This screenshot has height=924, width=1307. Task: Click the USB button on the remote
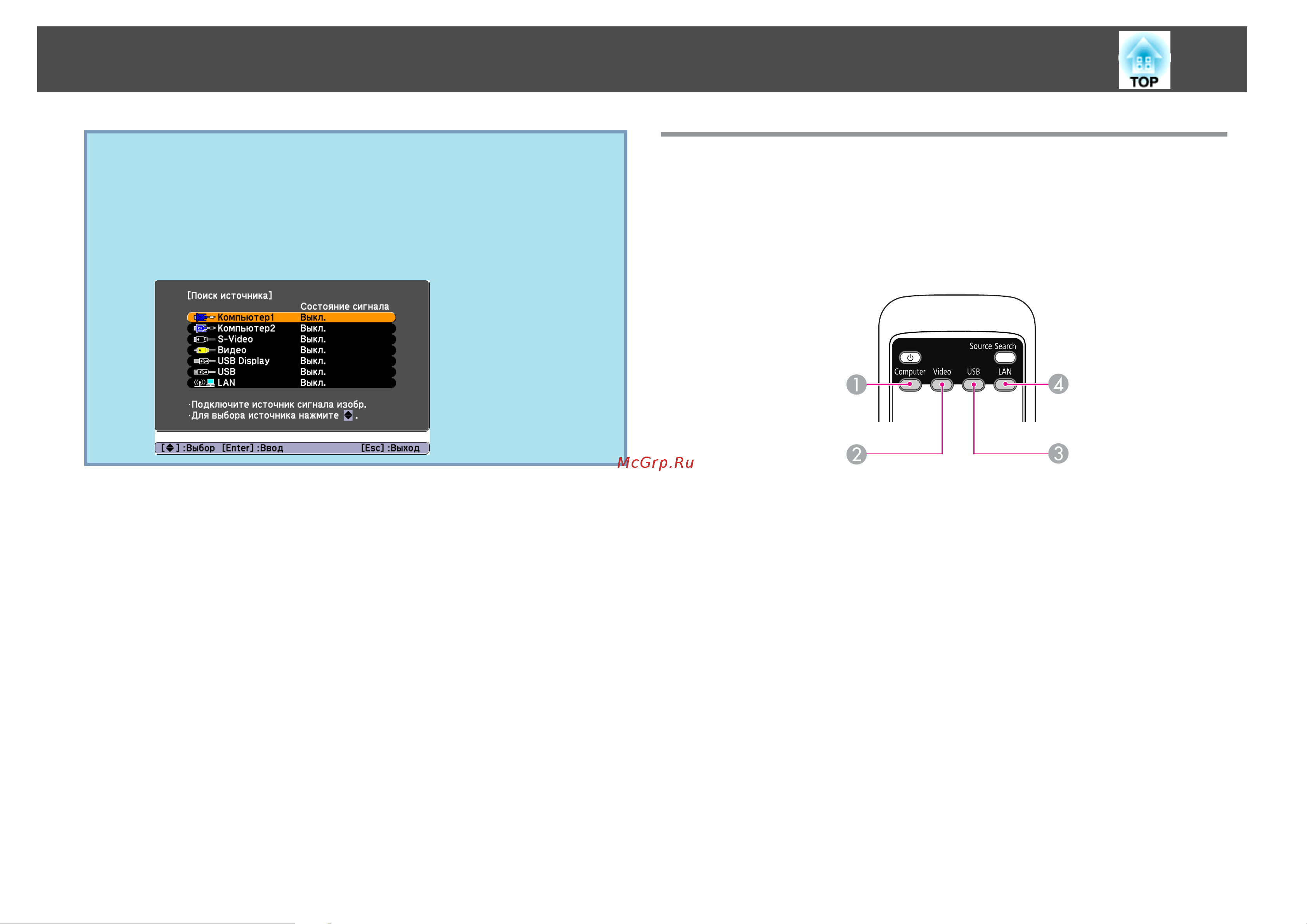click(973, 385)
